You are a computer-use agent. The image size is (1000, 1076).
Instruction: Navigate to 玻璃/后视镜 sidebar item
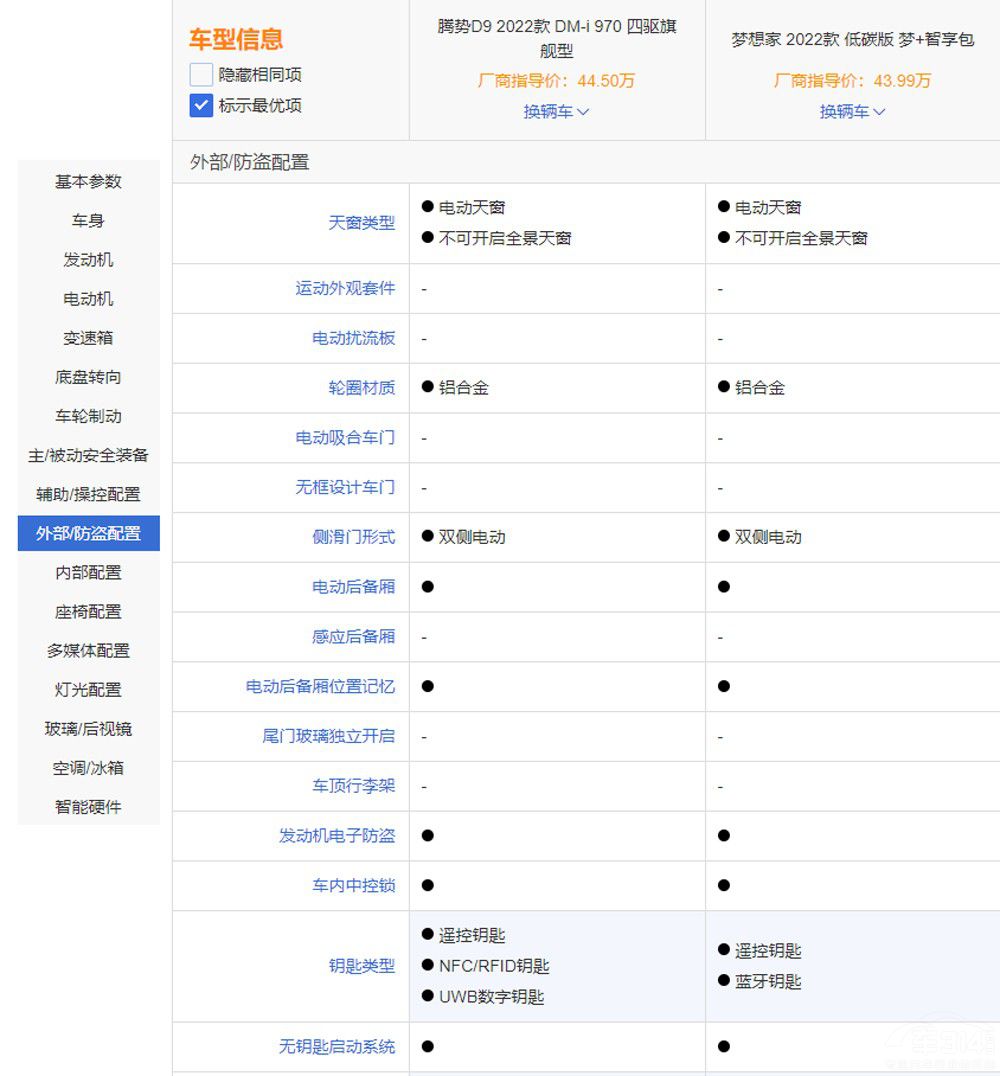coord(88,729)
